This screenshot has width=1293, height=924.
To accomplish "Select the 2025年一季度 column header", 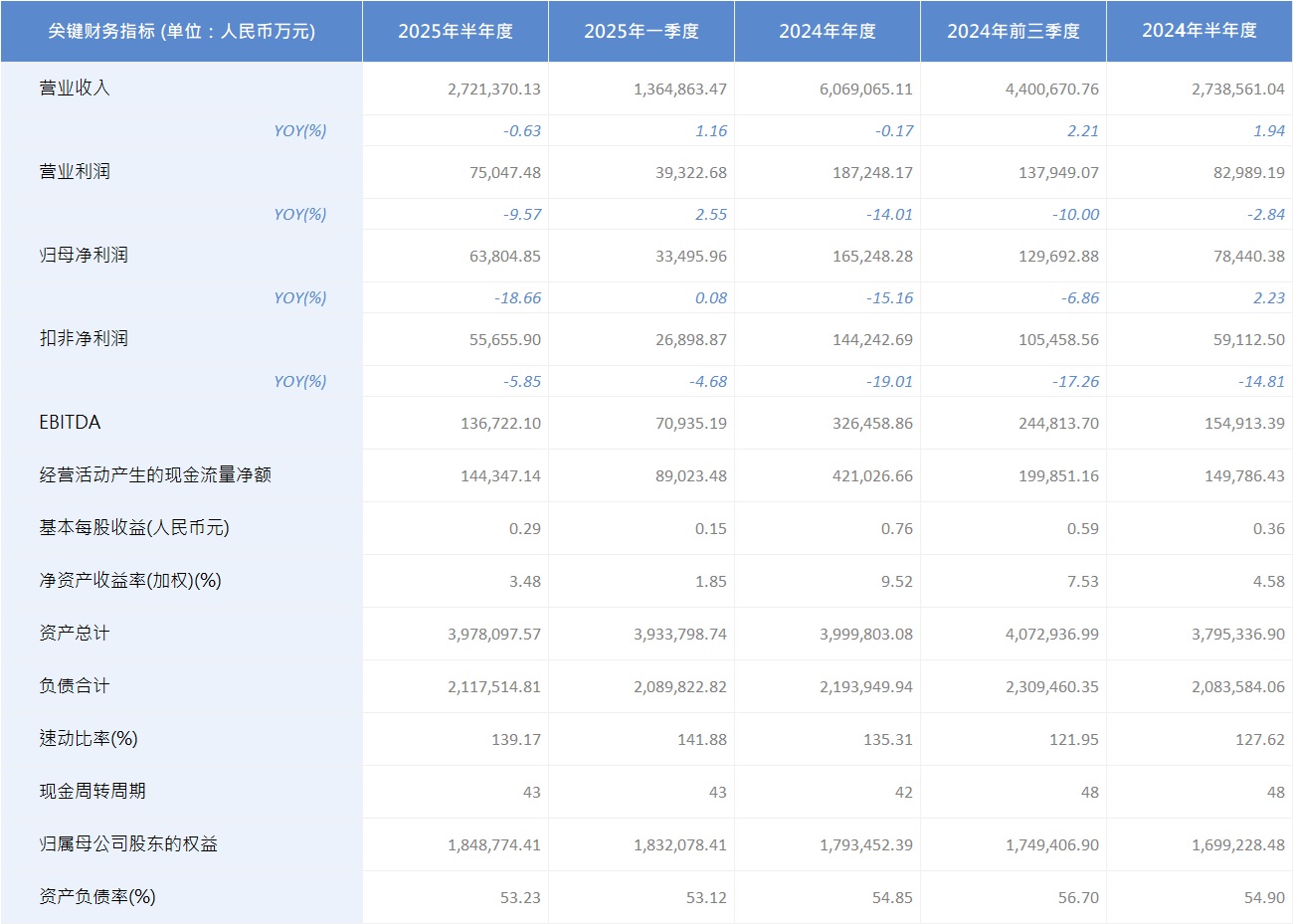I will click(642, 32).
